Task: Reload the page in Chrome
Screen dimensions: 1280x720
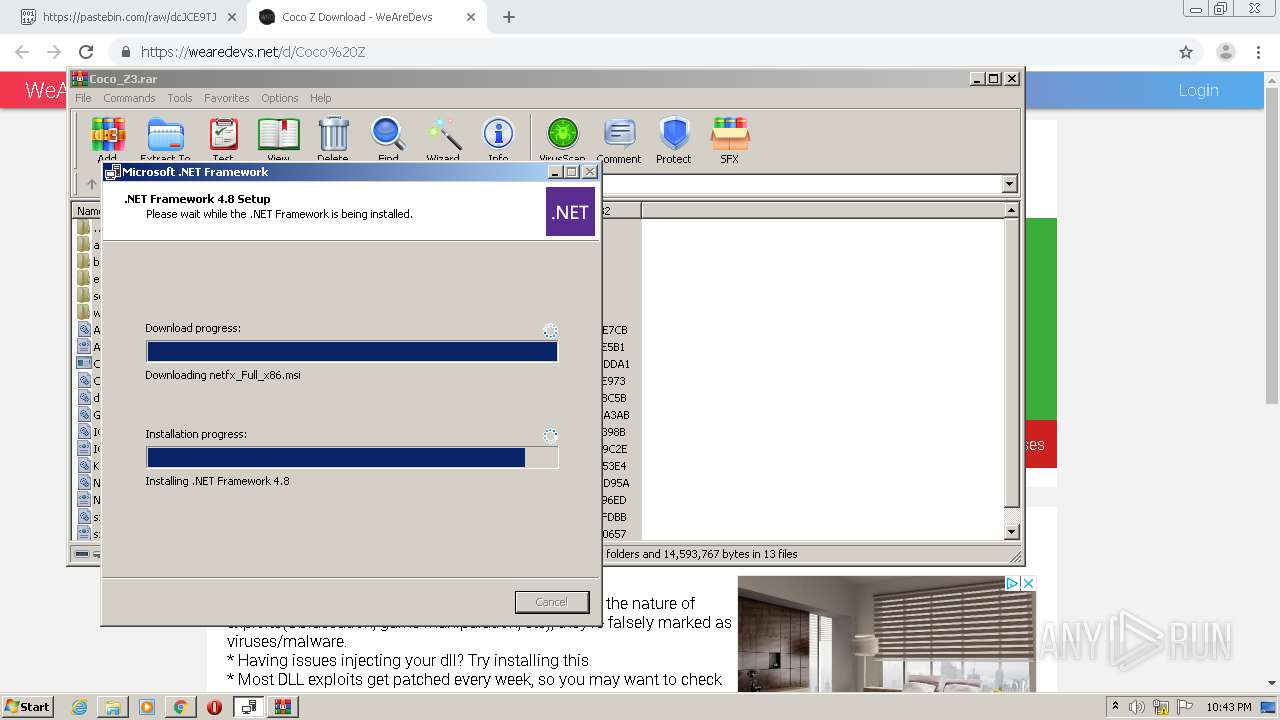Action: 86,52
